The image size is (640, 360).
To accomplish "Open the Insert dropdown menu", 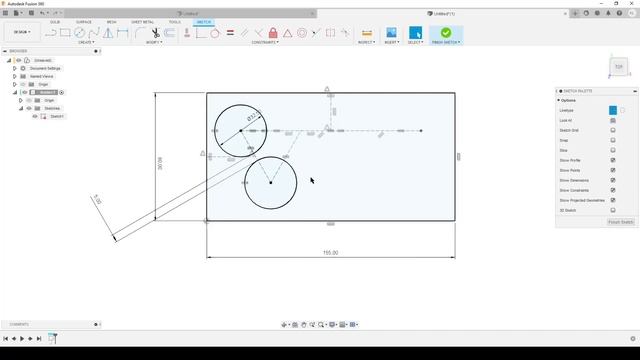I will tap(392, 42).
